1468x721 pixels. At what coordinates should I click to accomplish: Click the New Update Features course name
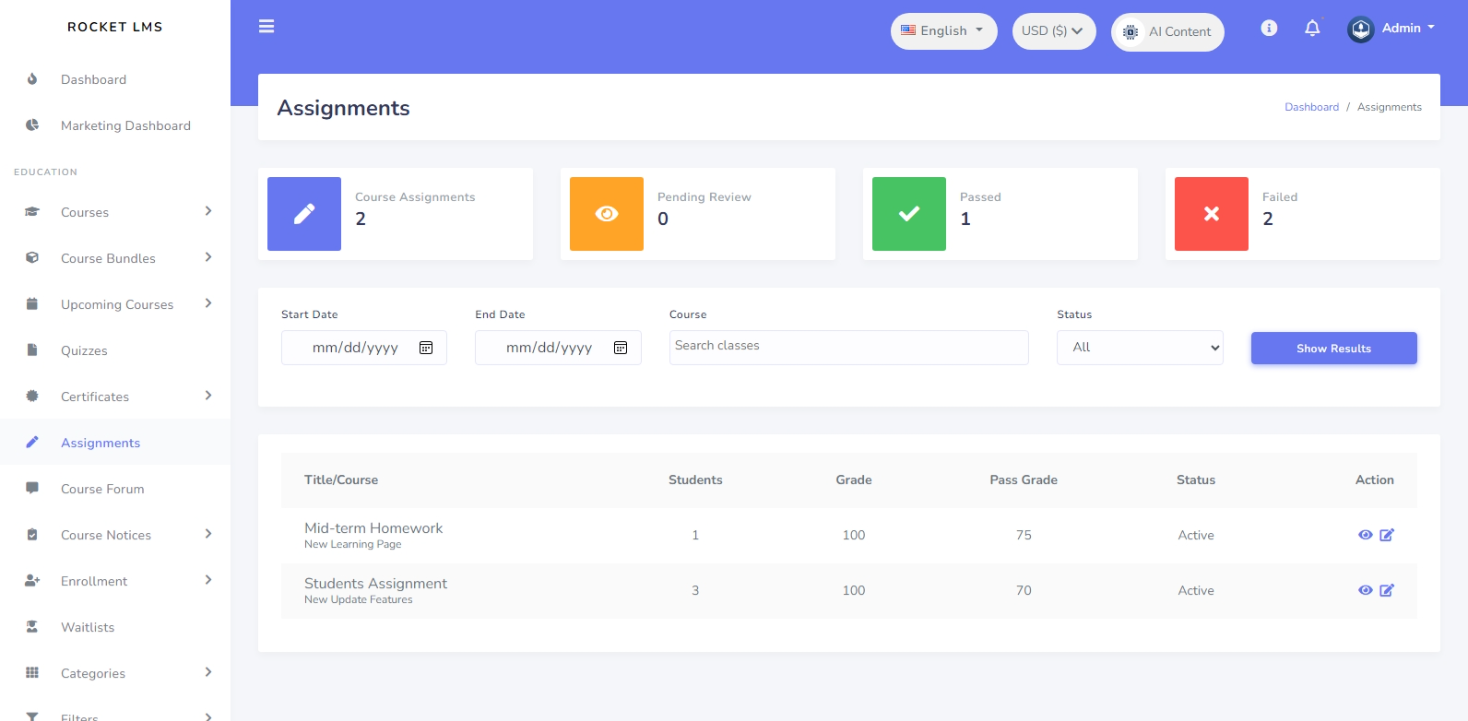tap(358, 600)
